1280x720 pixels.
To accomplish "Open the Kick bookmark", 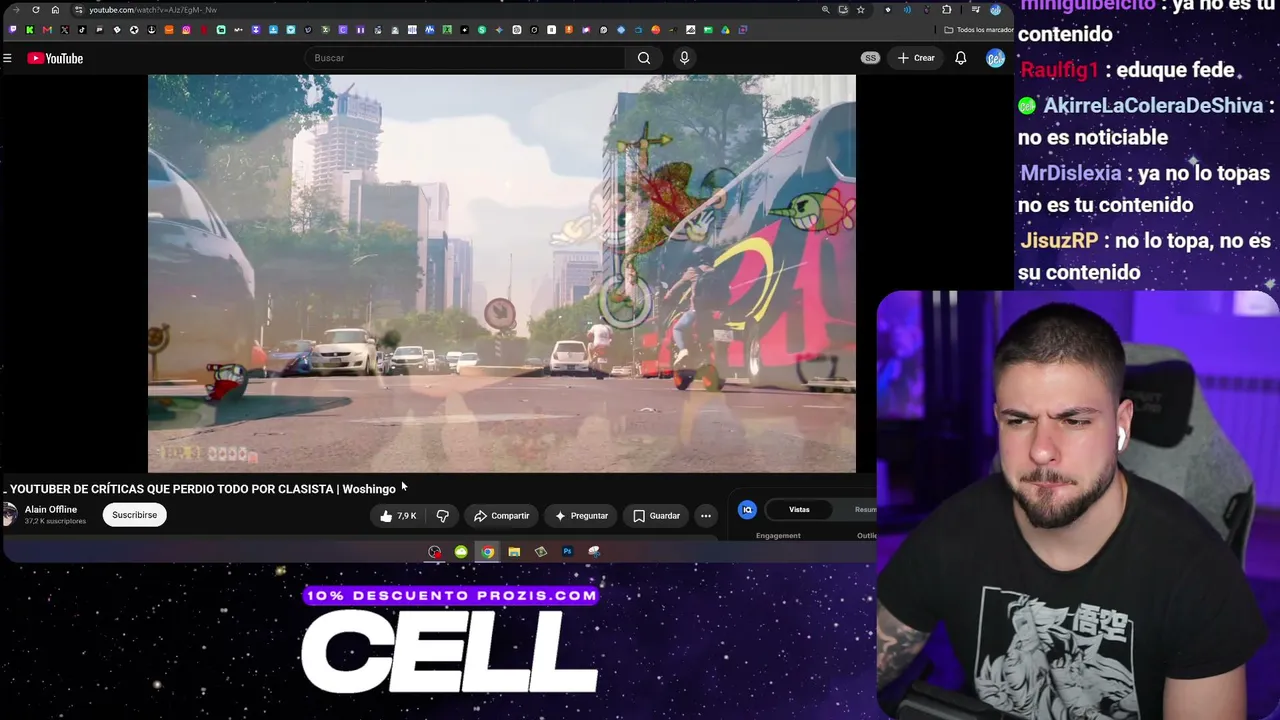I will 30,30.
